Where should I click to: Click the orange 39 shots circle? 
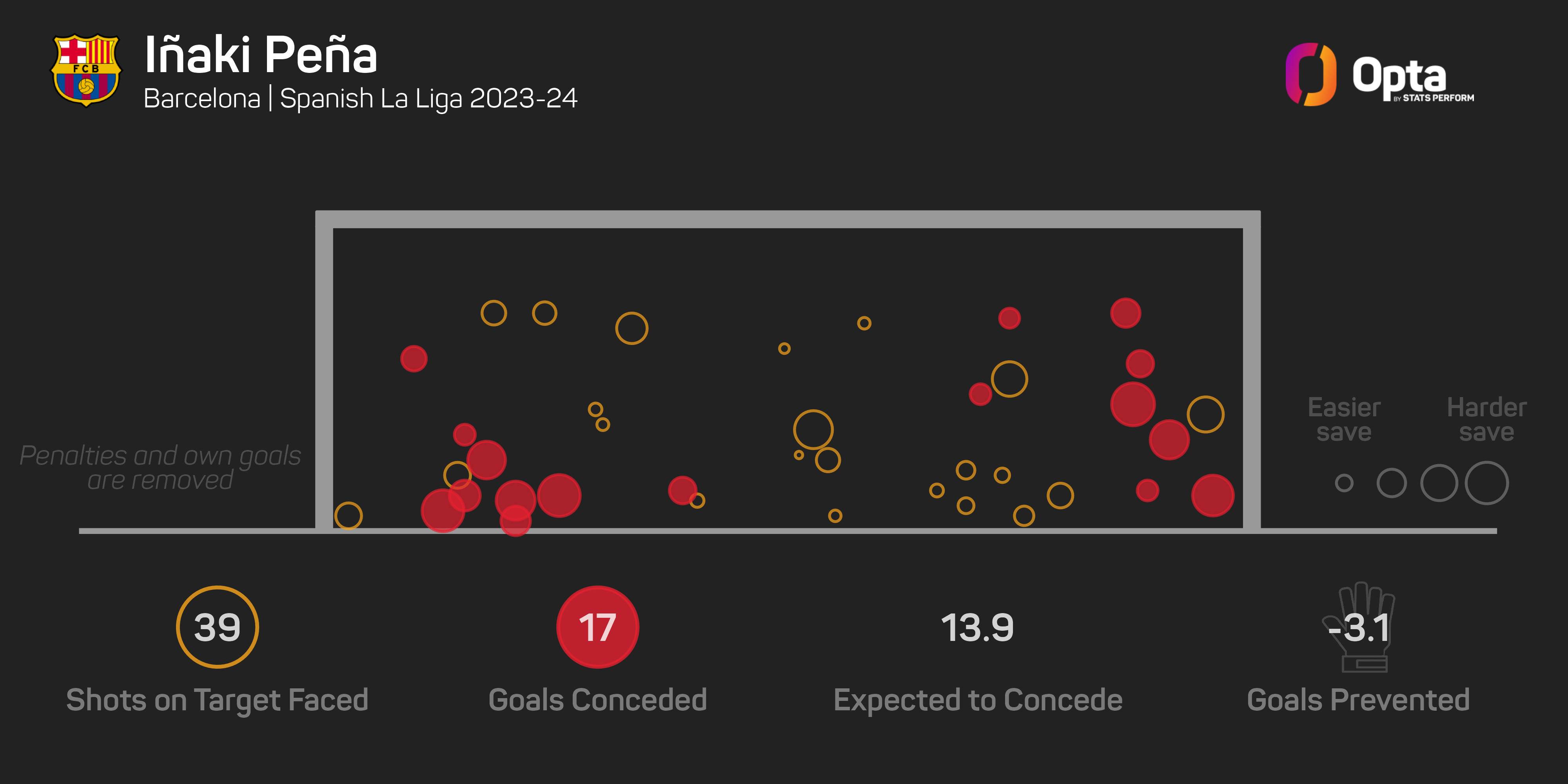click(217, 627)
